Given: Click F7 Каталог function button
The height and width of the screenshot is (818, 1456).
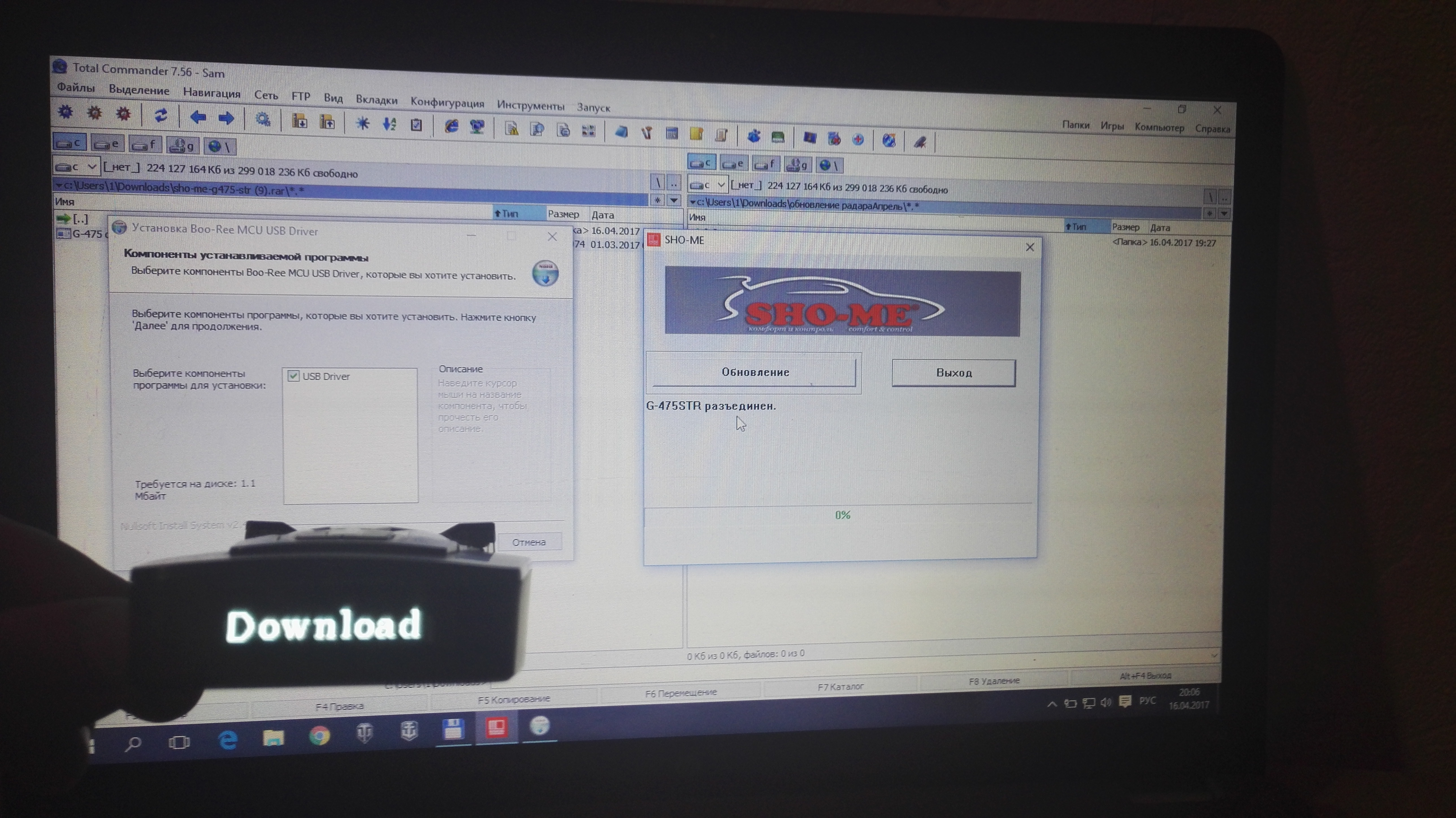Looking at the screenshot, I should coord(840,686).
